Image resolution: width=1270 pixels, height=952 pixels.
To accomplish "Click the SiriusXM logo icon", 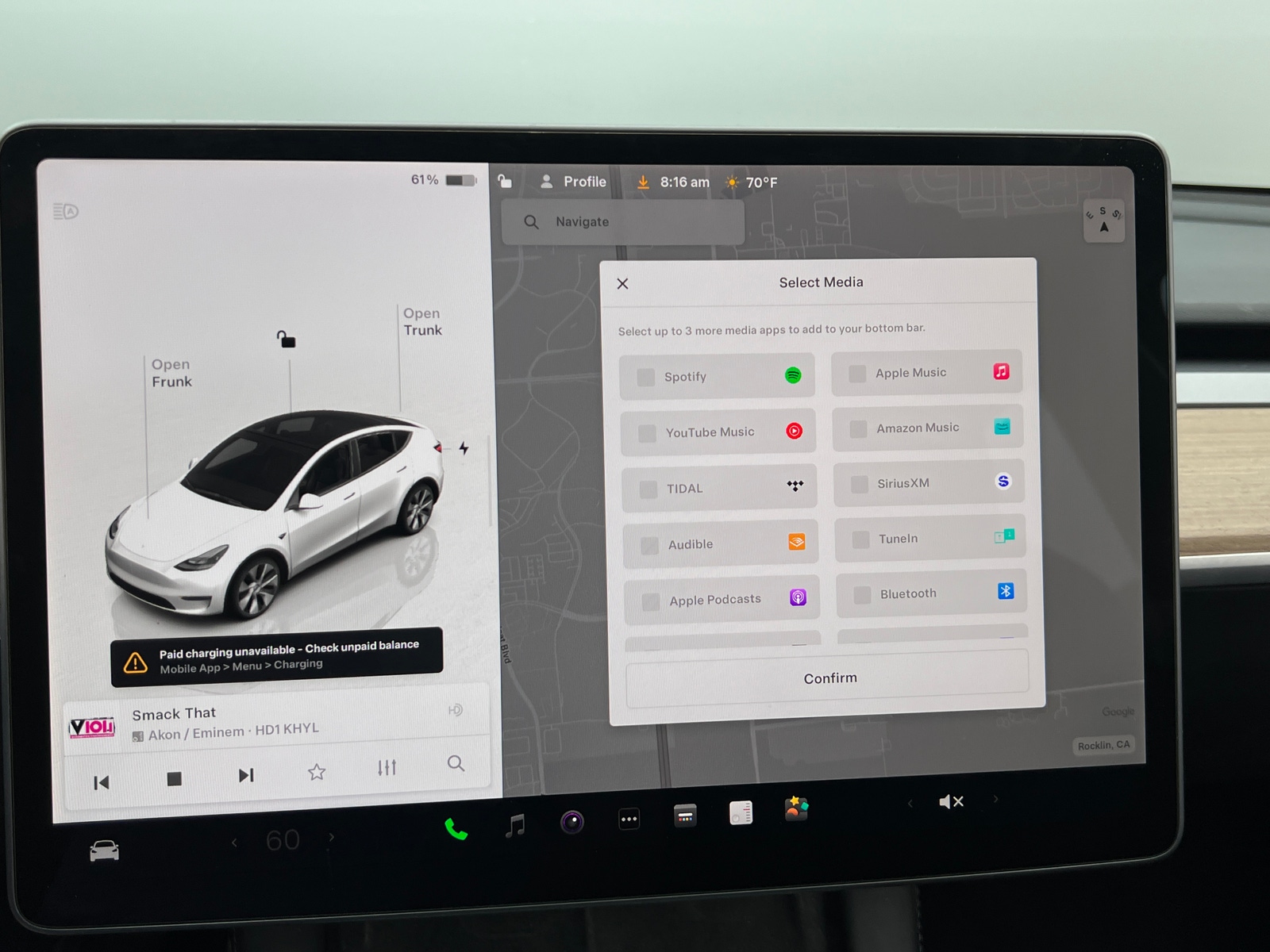I will (x=1003, y=481).
